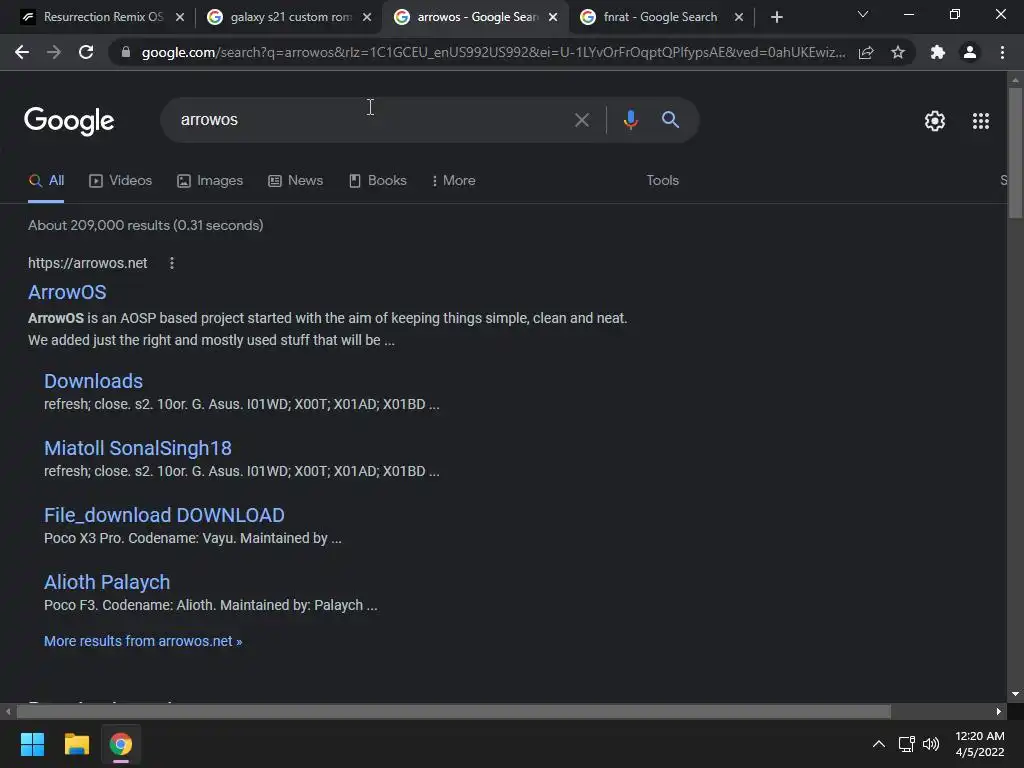Switch to News results

(x=295, y=181)
